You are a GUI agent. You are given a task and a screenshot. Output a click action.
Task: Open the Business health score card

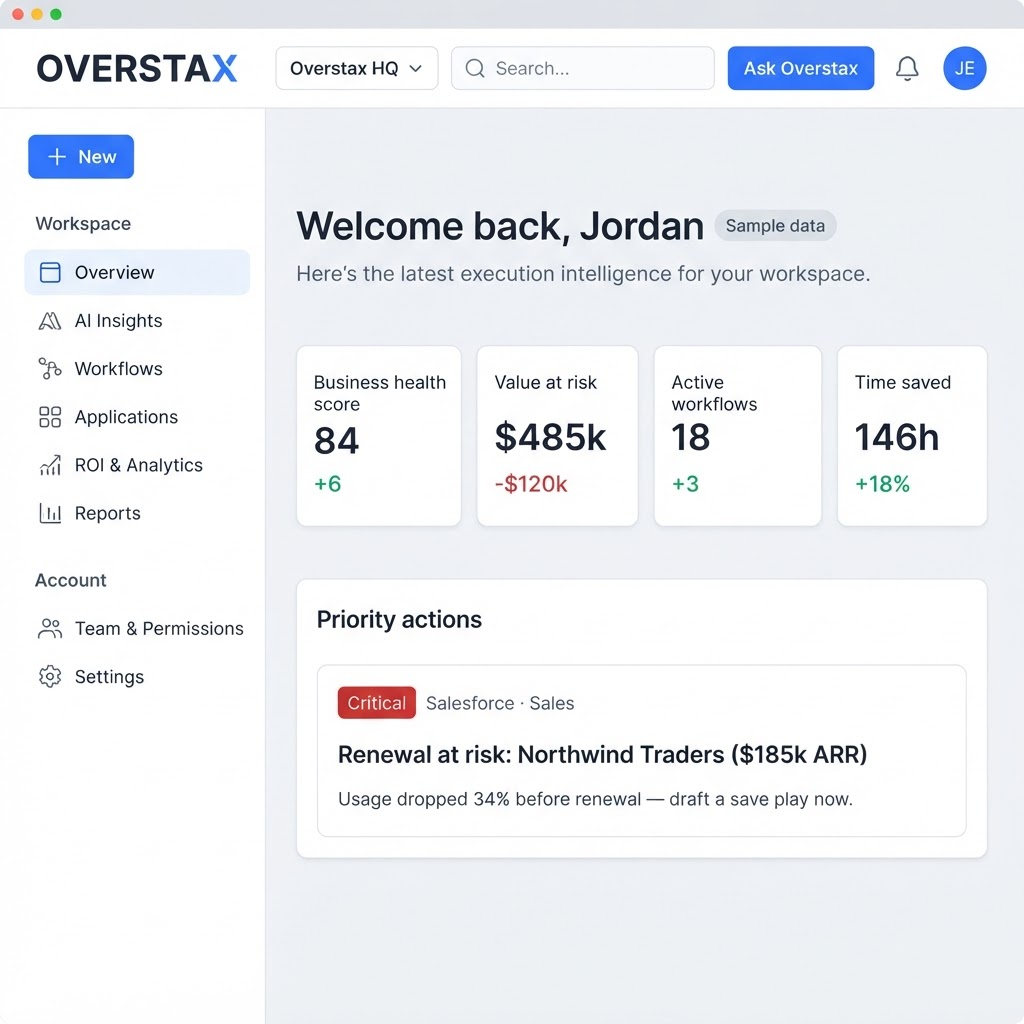point(379,436)
